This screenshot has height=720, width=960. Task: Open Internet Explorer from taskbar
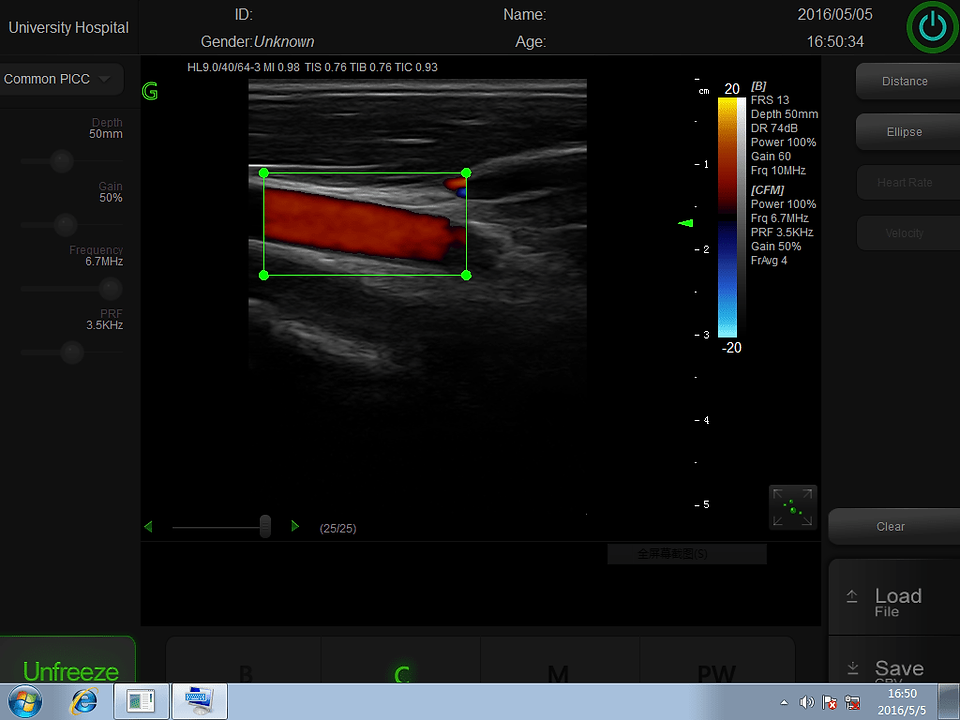tap(84, 702)
